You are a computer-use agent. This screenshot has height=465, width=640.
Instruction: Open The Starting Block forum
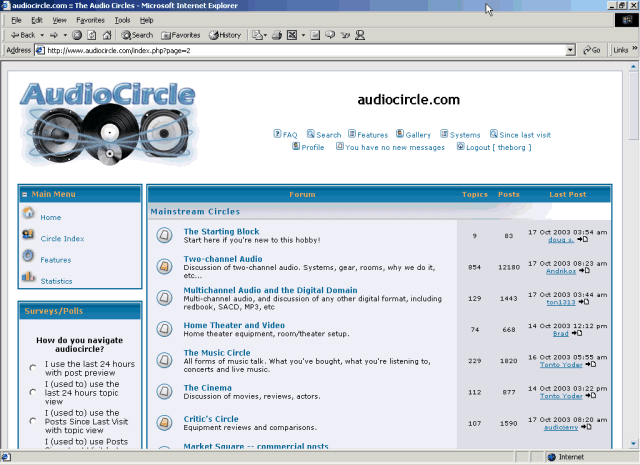pyautogui.click(x=221, y=231)
